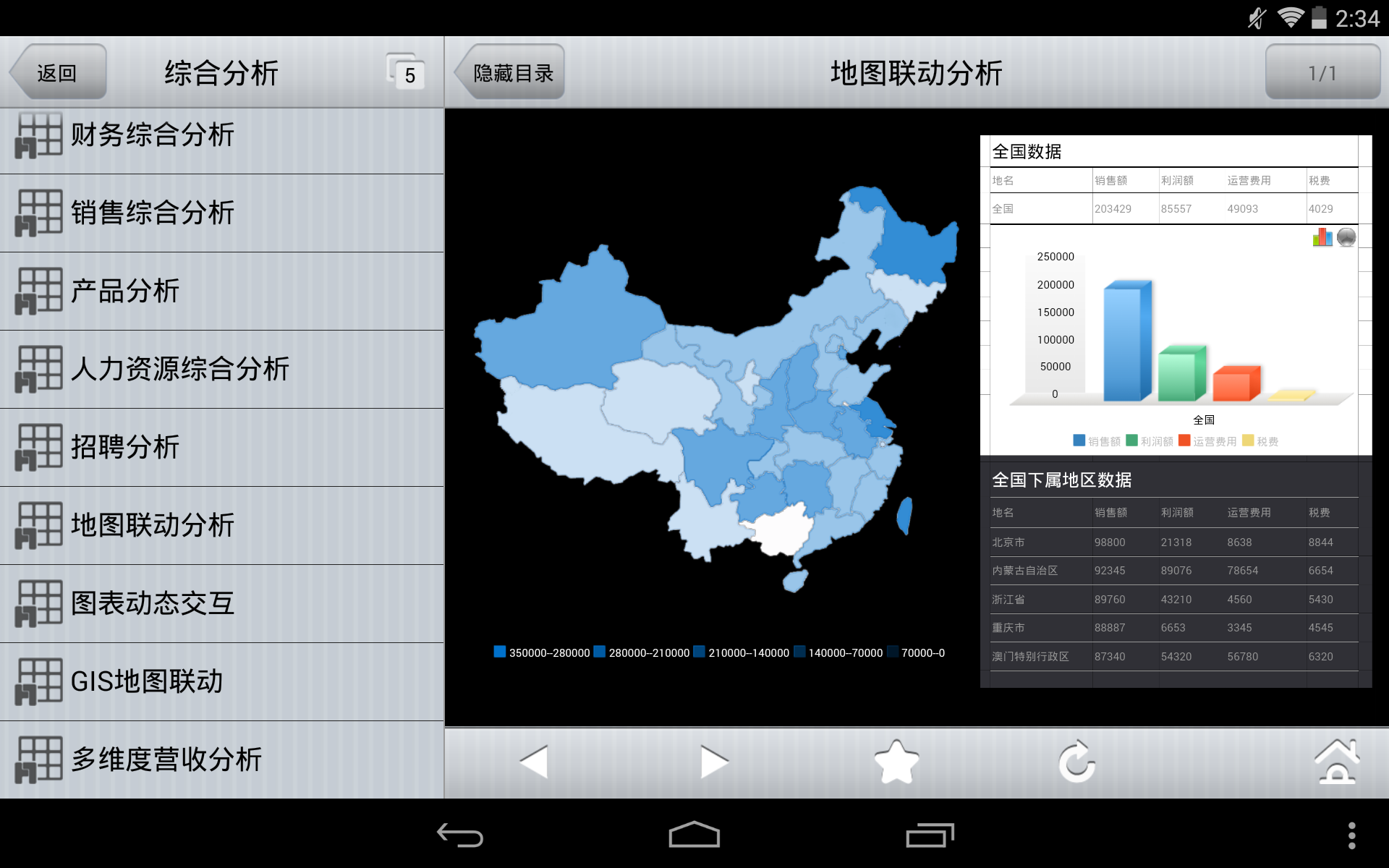Click the 全国 row sales value 203429

(1113, 208)
